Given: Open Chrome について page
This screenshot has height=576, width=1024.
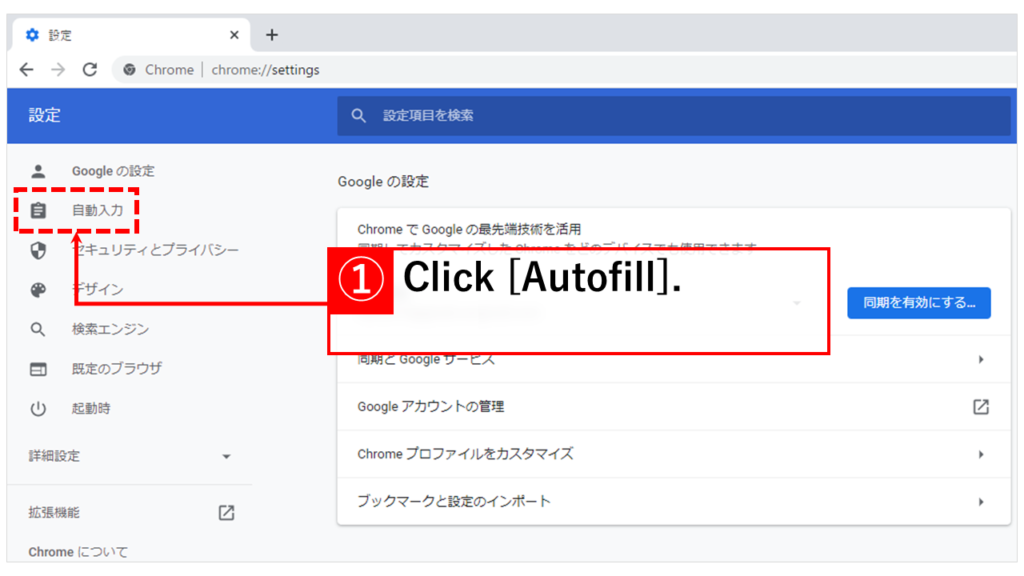Looking at the screenshot, I should 78,552.
